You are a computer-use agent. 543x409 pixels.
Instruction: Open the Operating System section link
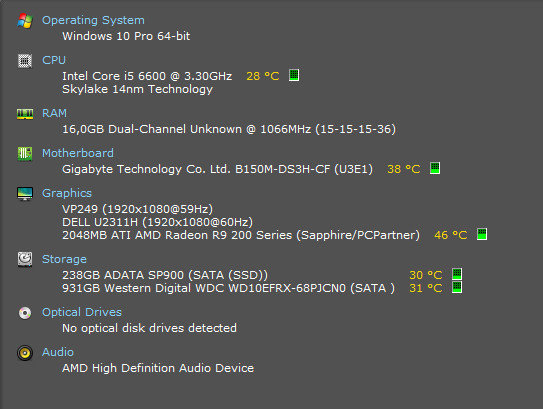pyautogui.click(x=93, y=20)
